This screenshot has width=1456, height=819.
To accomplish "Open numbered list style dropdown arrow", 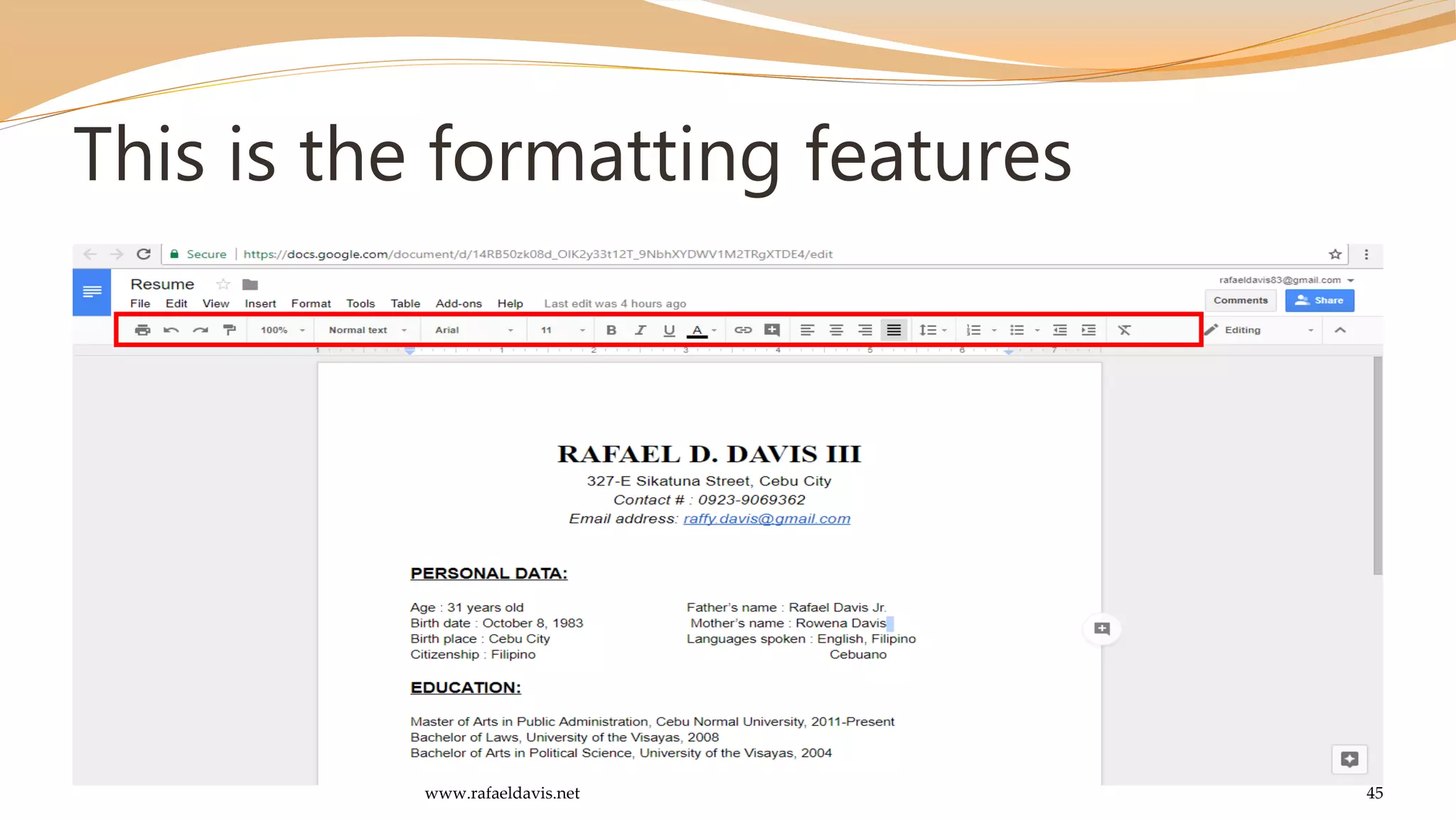I will [x=994, y=331].
